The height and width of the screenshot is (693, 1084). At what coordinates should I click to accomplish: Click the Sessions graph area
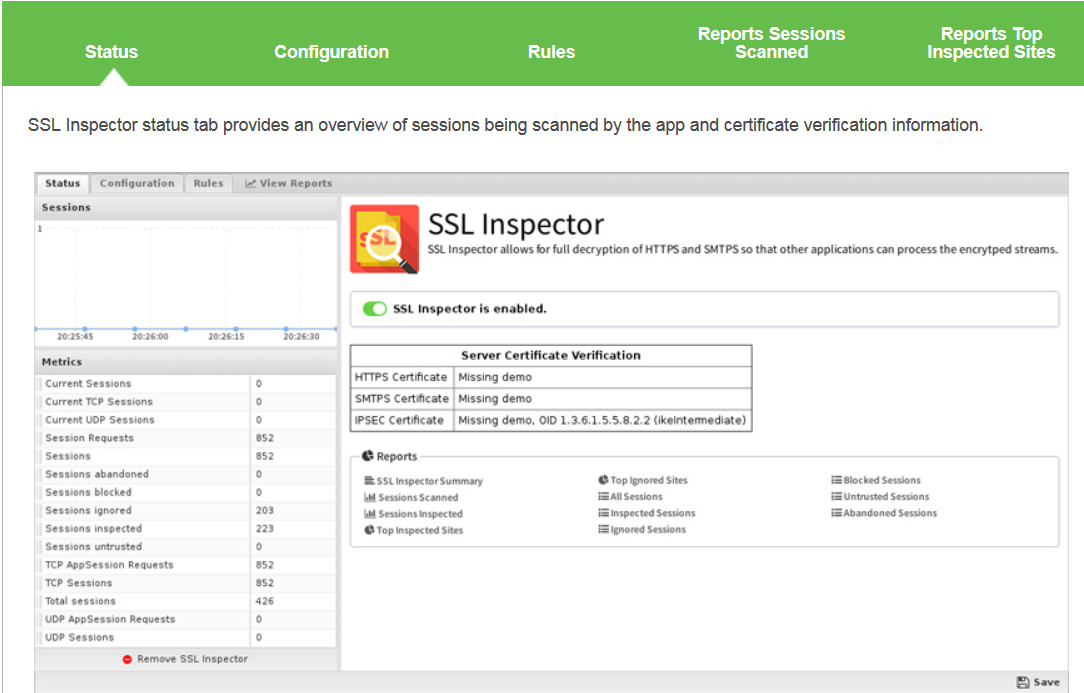185,275
